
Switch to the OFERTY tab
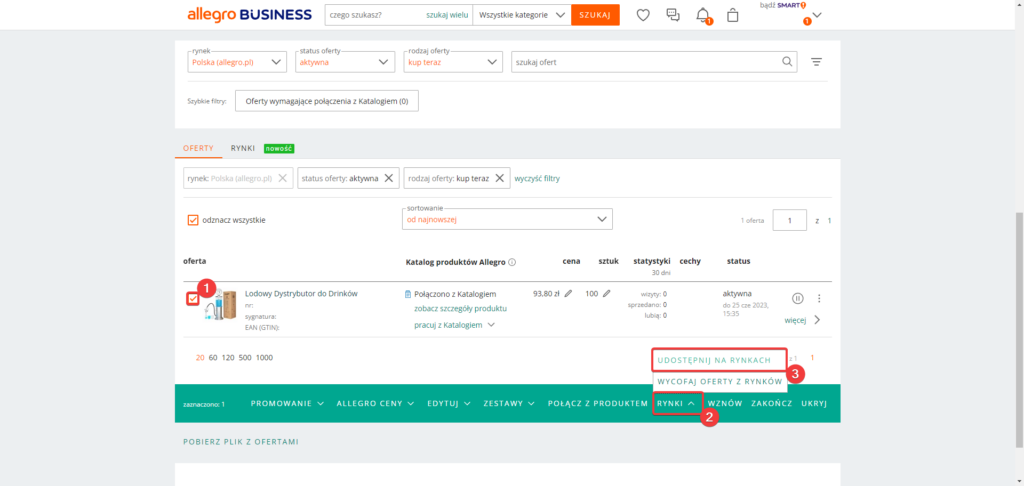pos(198,148)
